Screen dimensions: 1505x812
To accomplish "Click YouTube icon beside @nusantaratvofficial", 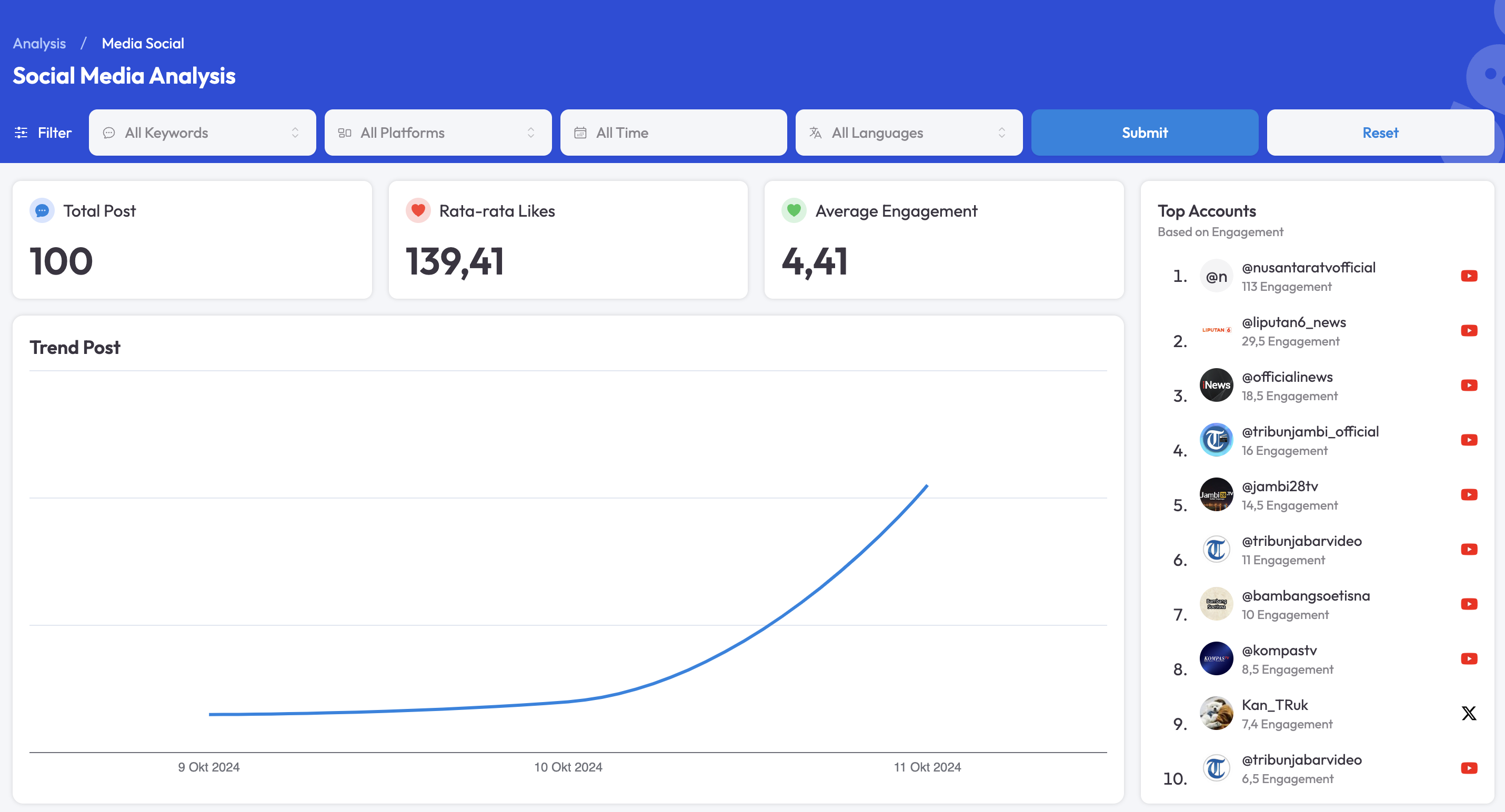I will click(1468, 276).
